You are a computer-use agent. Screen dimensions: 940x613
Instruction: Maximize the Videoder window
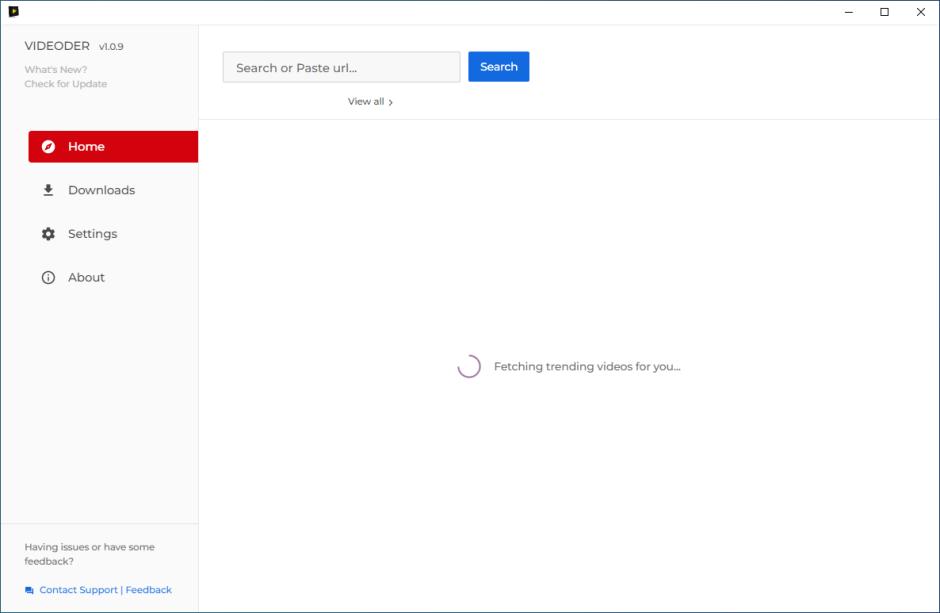point(884,12)
